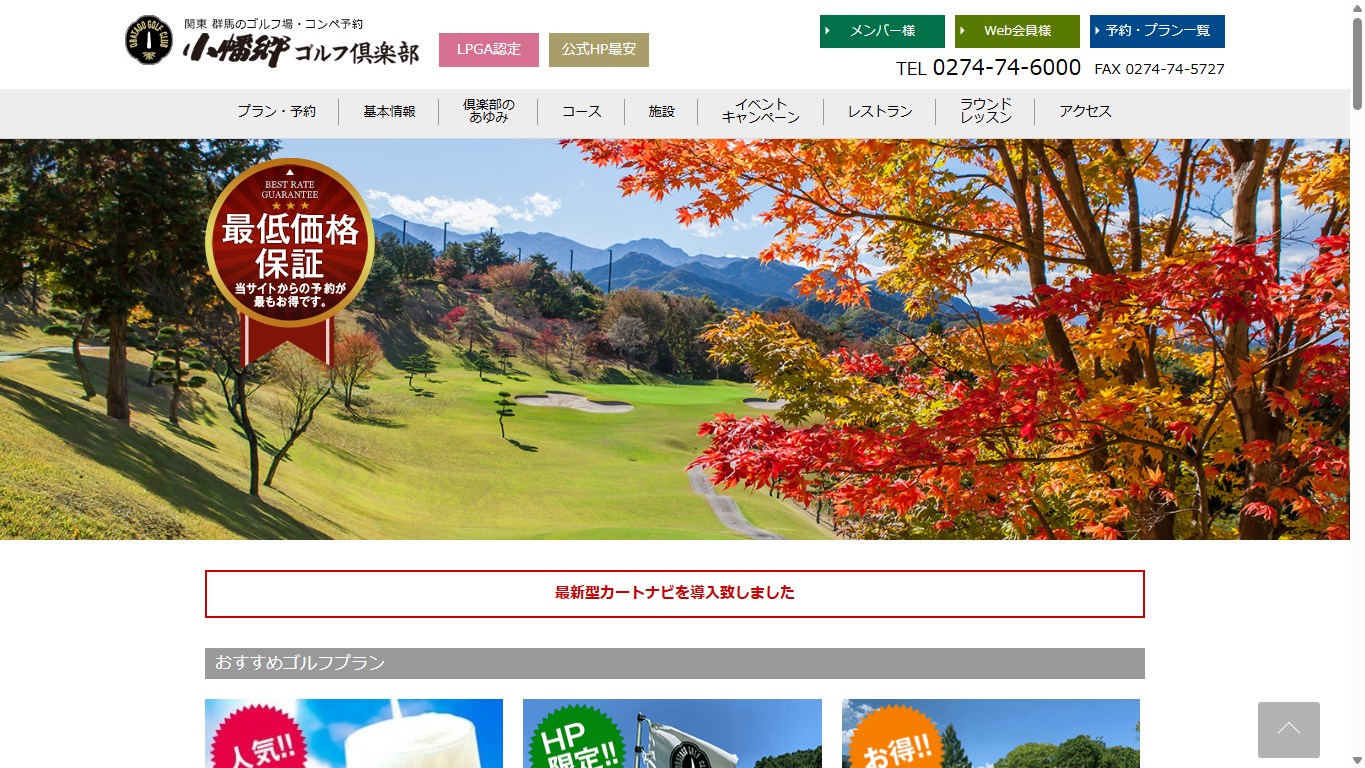Click the page's vertical scrollbar thumb

pyautogui.click(x=1357, y=63)
